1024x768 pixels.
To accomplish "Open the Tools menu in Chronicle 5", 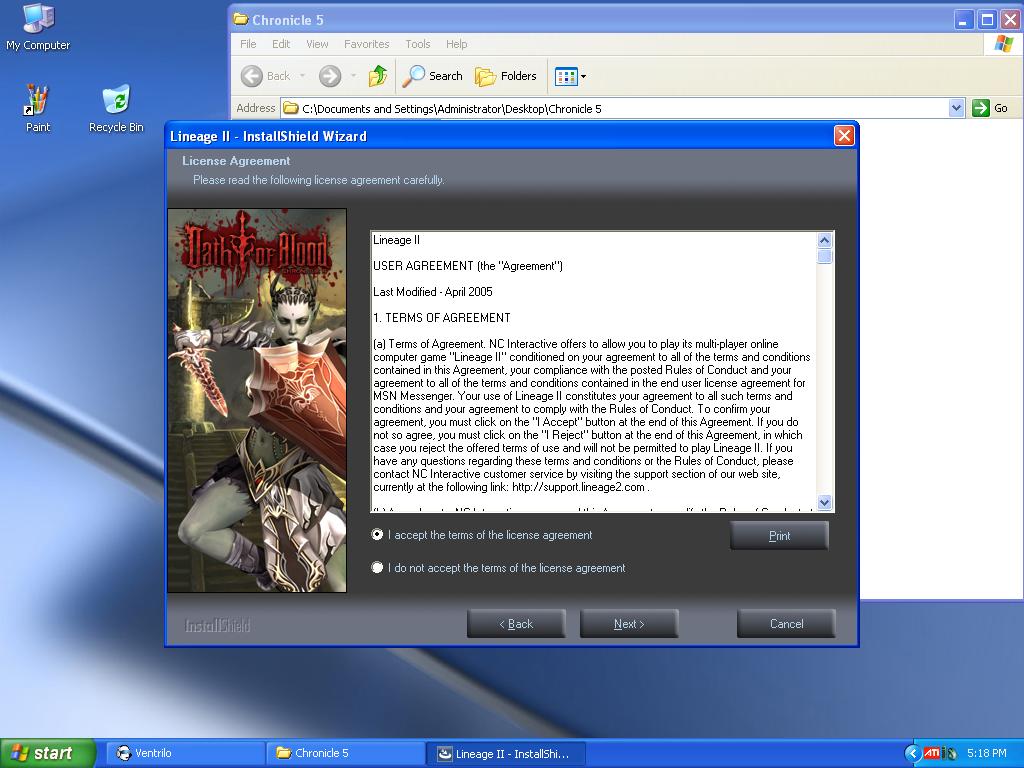I will tap(417, 44).
